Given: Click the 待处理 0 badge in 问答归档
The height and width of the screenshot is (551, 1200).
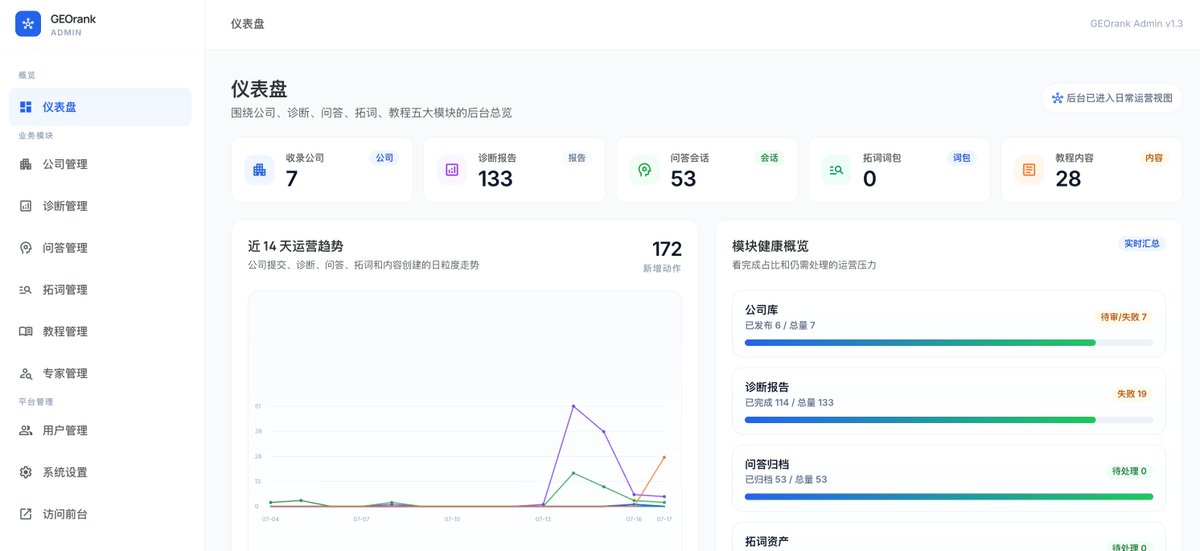Looking at the screenshot, I should (1129, 471).
